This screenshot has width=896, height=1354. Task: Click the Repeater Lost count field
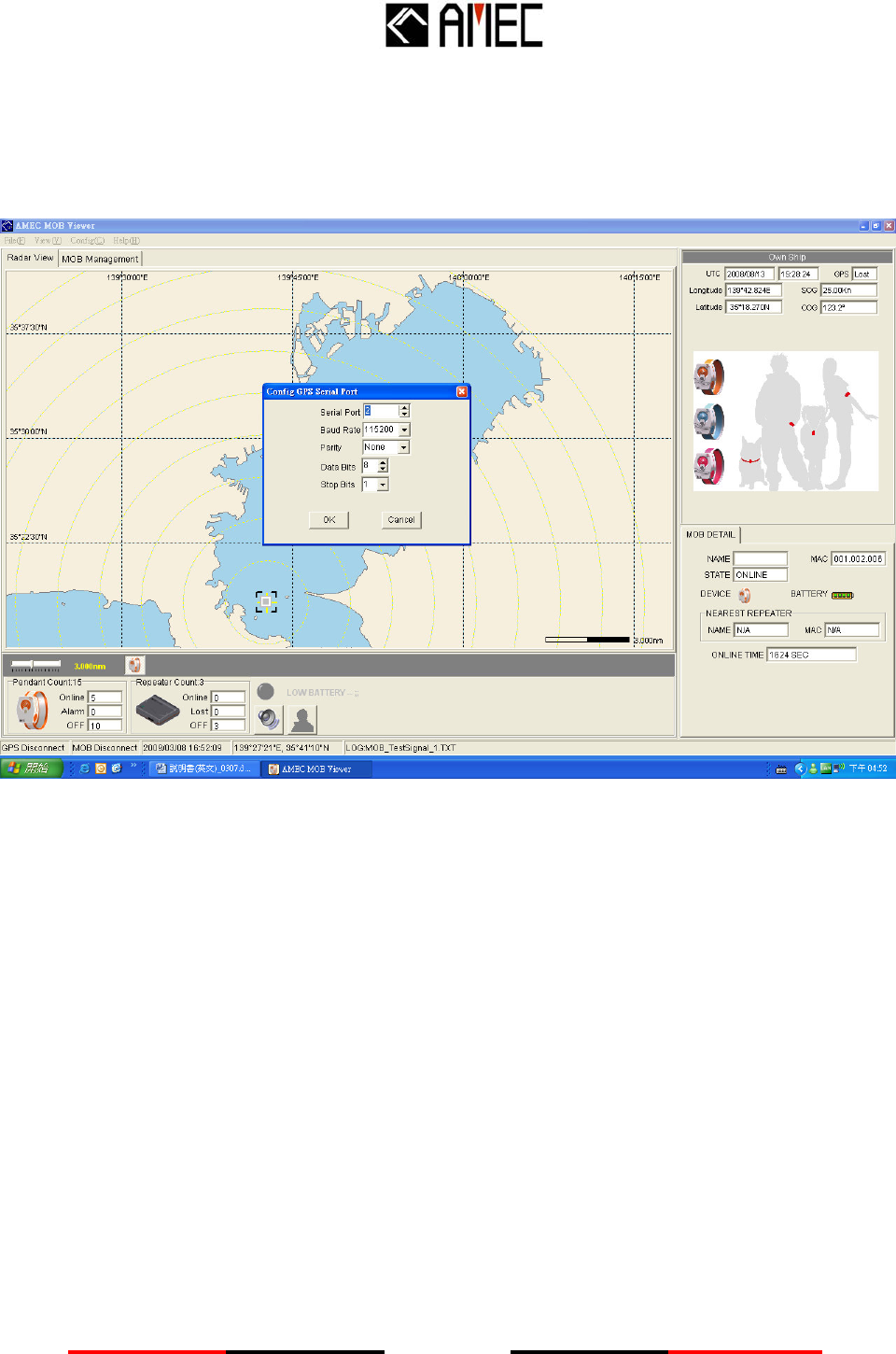229,712
